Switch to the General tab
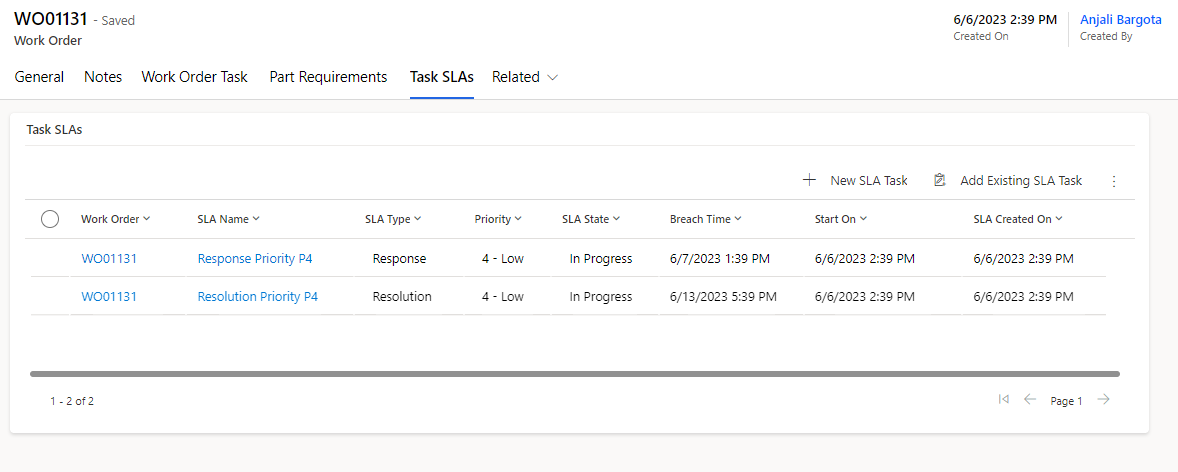 point(39,77)
